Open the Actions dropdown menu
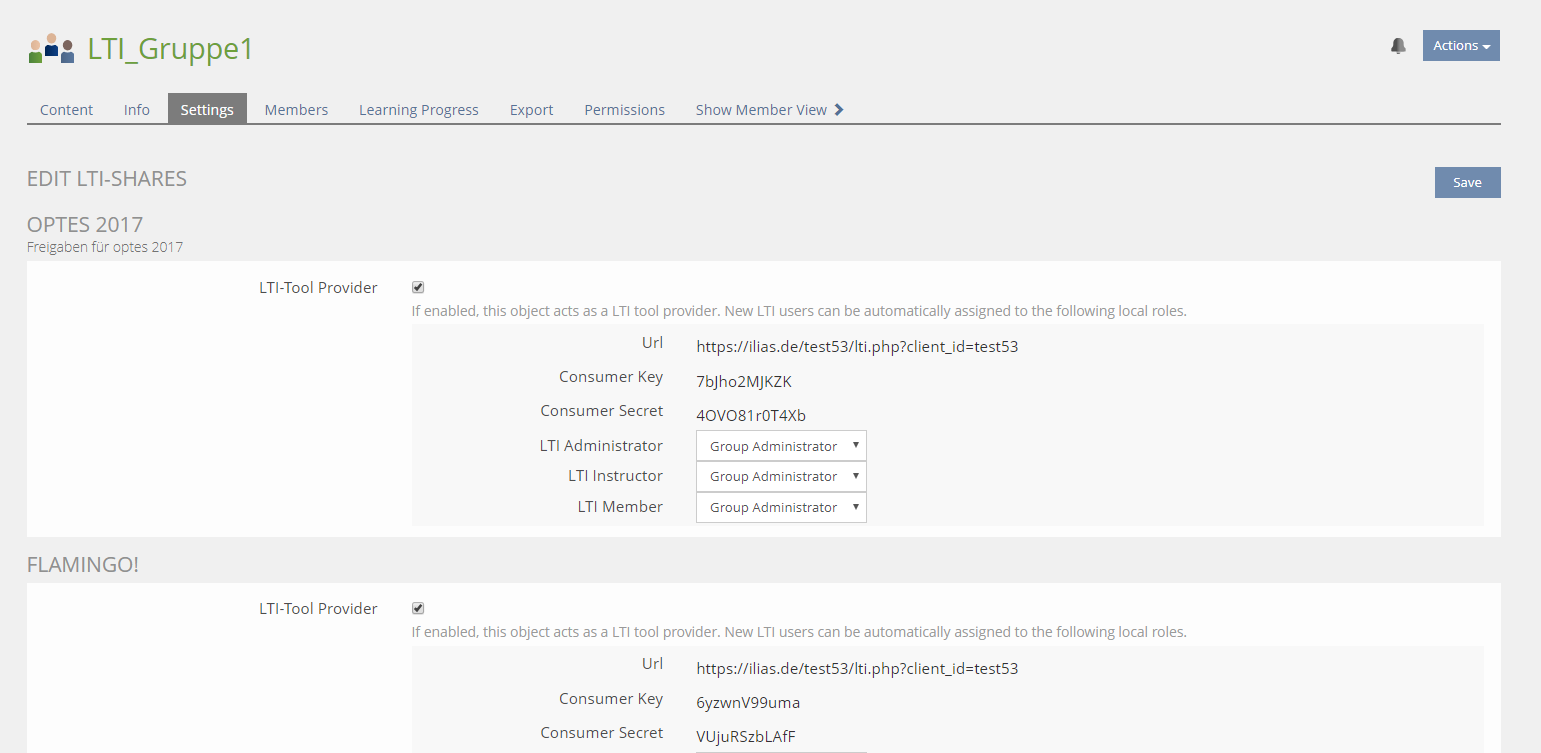 pyautogui.click(x=1460, y=46)
